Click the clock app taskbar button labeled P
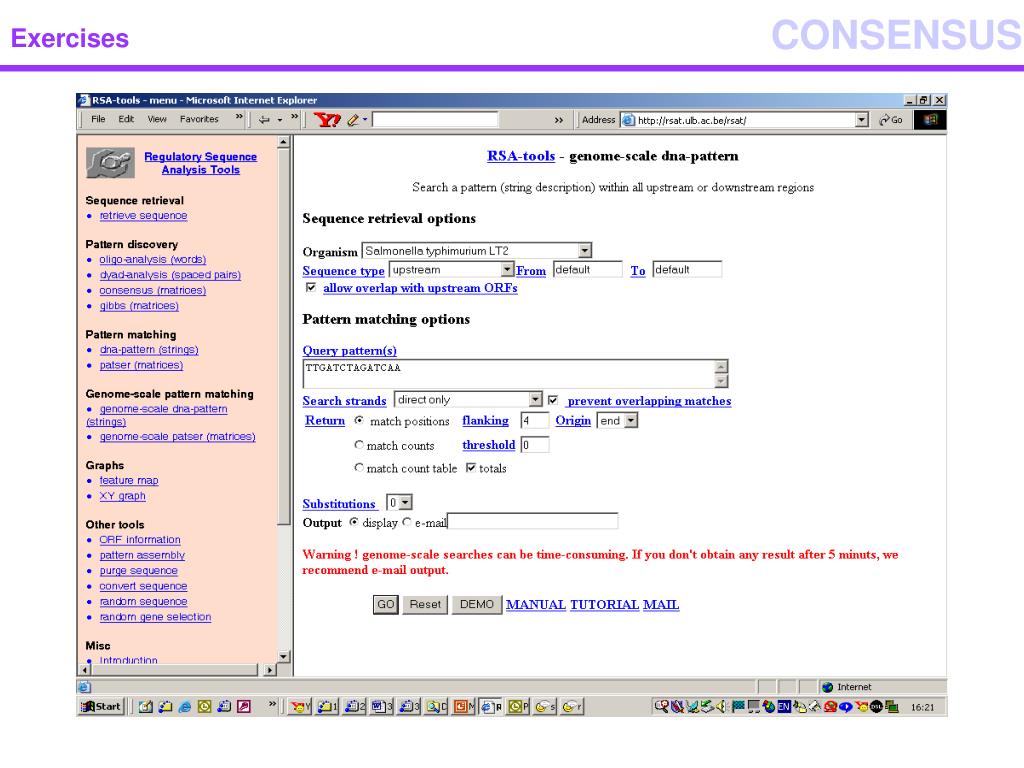Image resolution: width=1024 pixels, height=768 pixels. click(519, 707)
